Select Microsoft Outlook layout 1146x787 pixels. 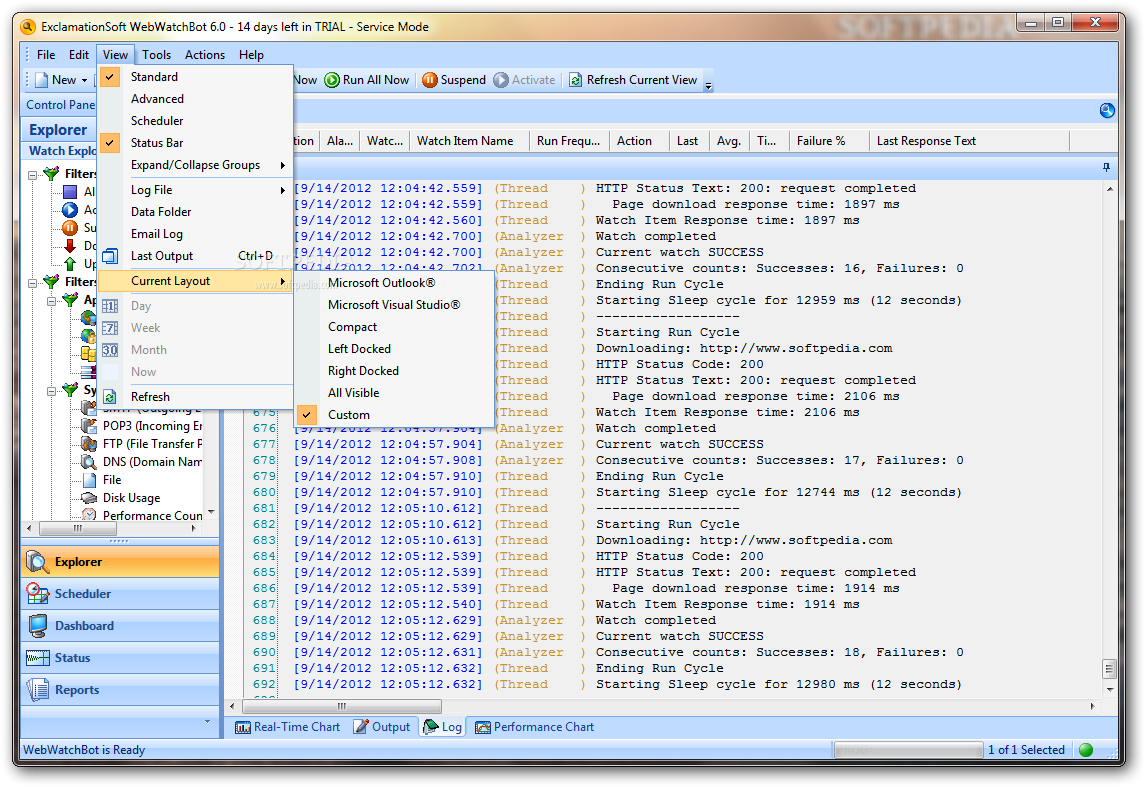point(395,283)
